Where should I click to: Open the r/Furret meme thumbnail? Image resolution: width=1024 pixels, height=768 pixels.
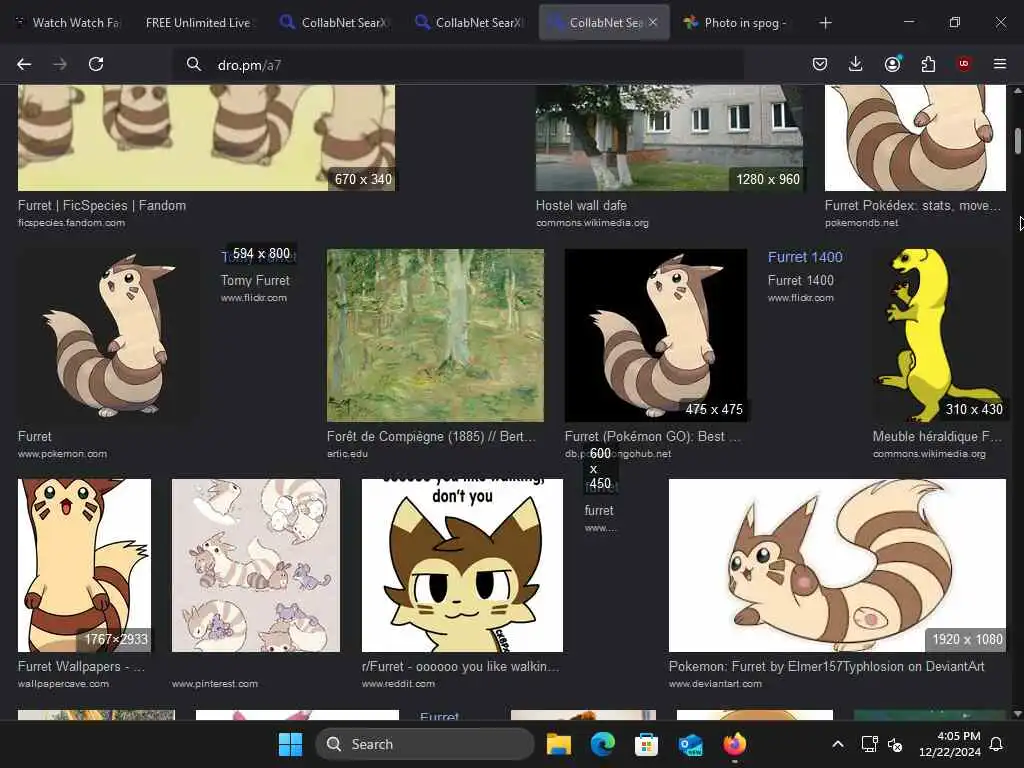[x=462, y=566]
